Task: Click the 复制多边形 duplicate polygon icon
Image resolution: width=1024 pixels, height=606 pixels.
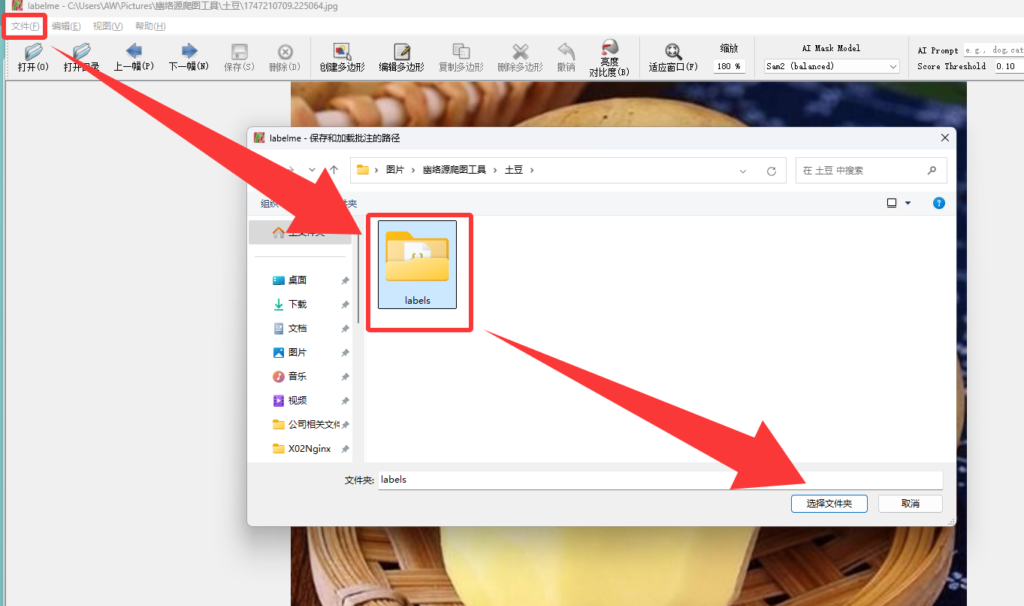Action: pos(461,57)
